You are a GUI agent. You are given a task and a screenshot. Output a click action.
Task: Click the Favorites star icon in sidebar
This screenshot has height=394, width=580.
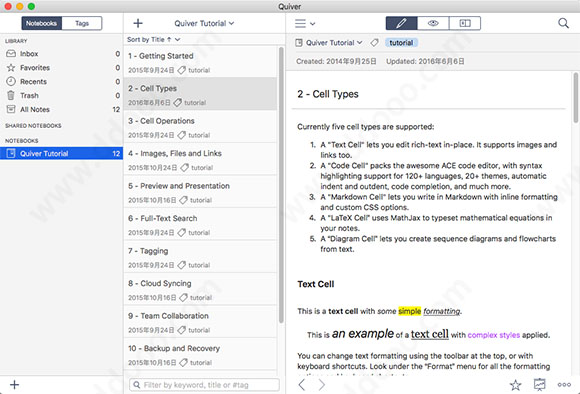[11, 68]
